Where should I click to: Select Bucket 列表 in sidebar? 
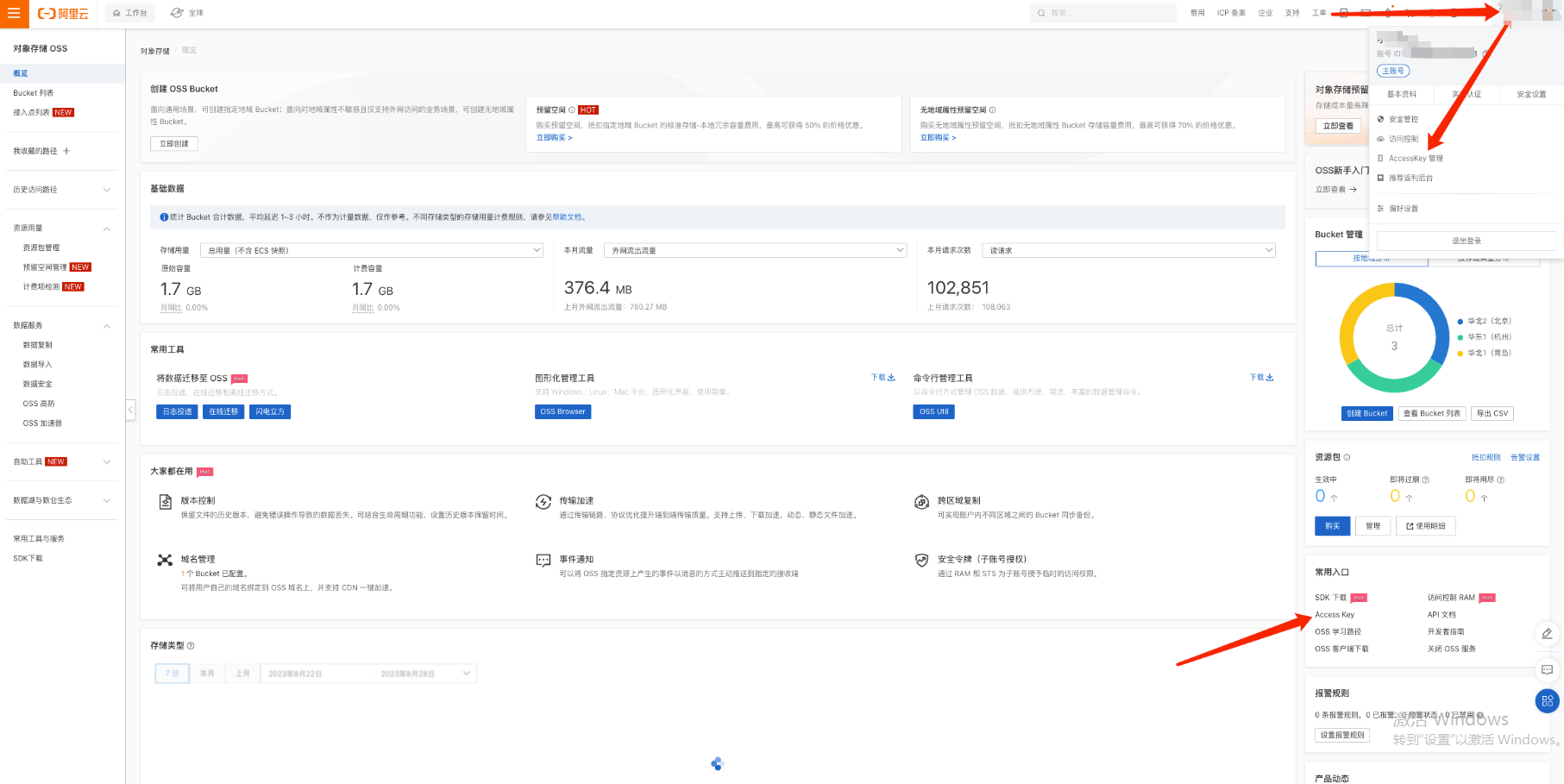(33, 93)
